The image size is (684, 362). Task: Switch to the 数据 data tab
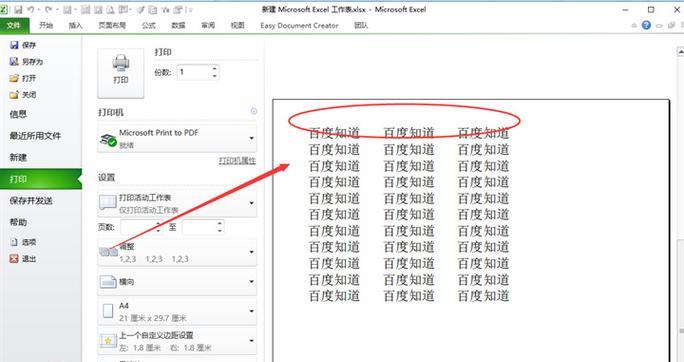pos(178,25)
